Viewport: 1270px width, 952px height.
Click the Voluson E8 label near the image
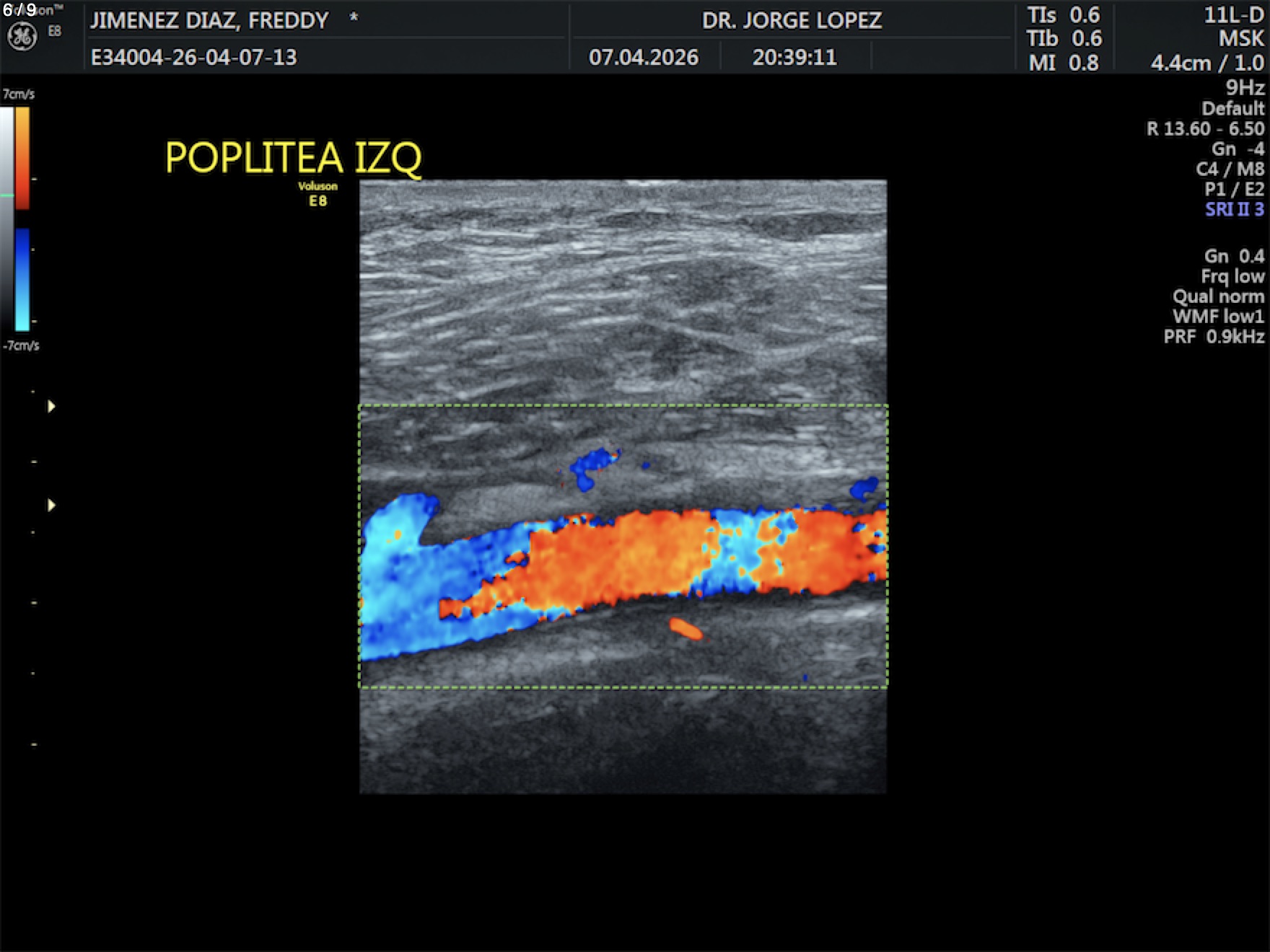317,194
